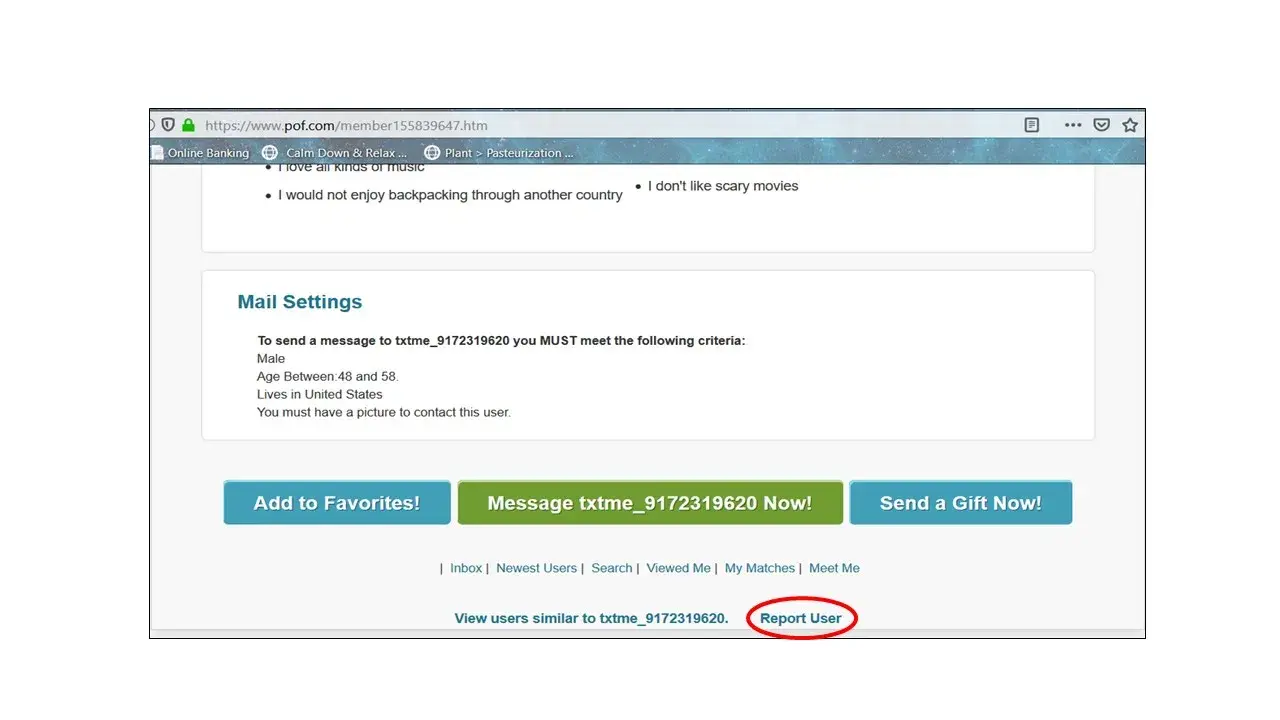The height and width of the screenshot is (720, 1280).
Task: Open page actions three-dot menu
Action: (x=1073, y=125)
